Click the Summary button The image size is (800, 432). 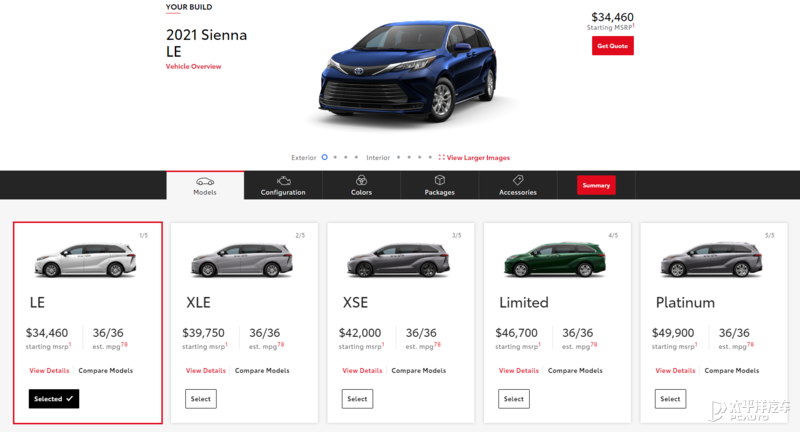point(596,185)
